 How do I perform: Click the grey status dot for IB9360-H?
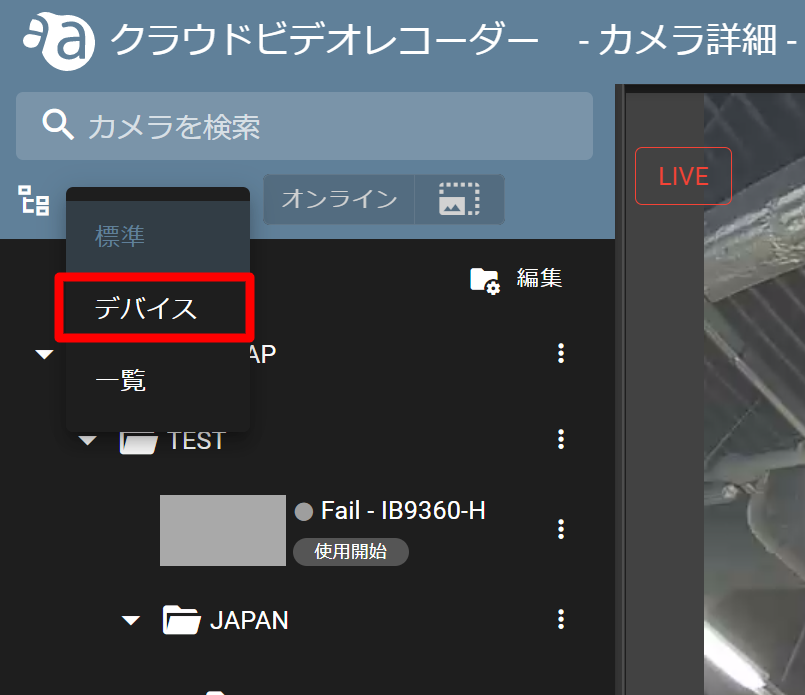coord(303,511)
